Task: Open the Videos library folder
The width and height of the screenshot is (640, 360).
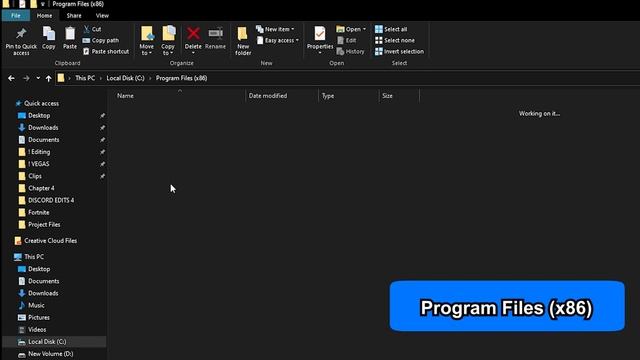Action: 37,329
